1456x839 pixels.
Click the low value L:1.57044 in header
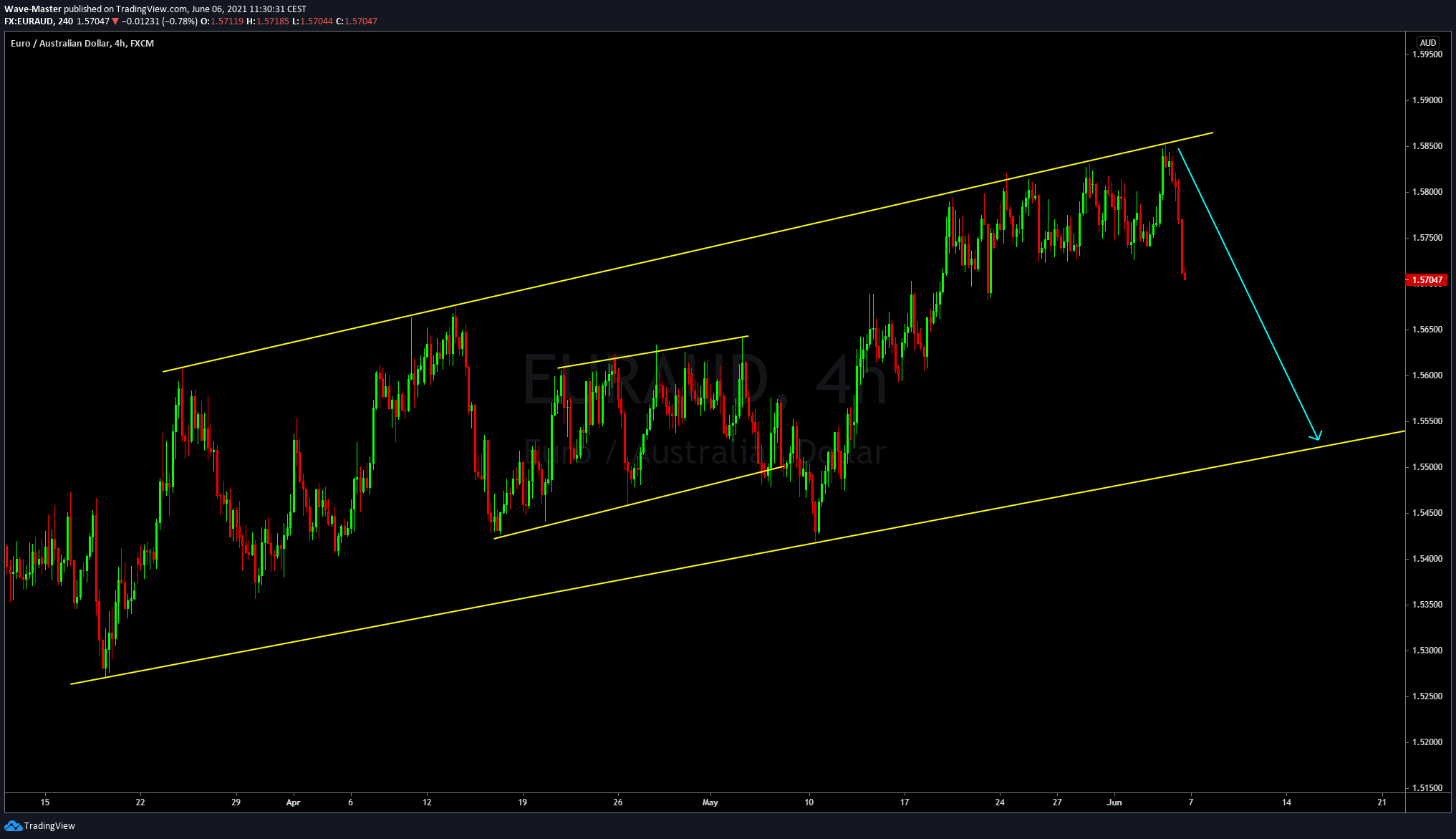(312, 21)
